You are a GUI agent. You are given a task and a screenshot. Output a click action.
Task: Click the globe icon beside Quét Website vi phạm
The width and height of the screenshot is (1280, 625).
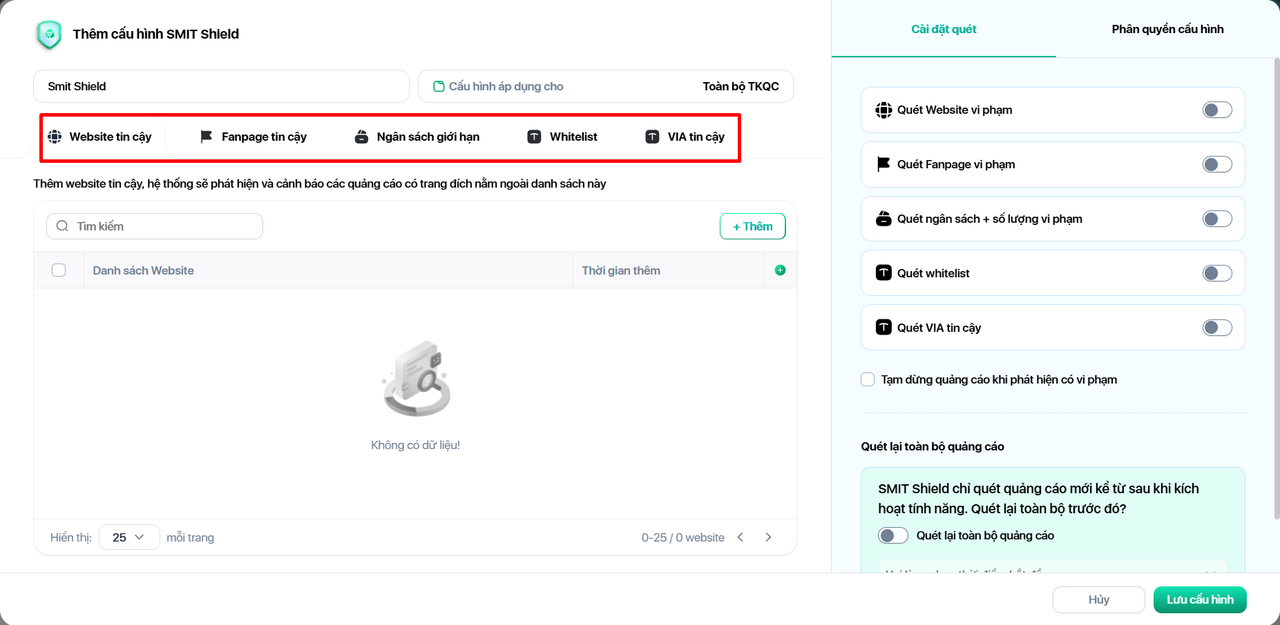click(883, 110)
